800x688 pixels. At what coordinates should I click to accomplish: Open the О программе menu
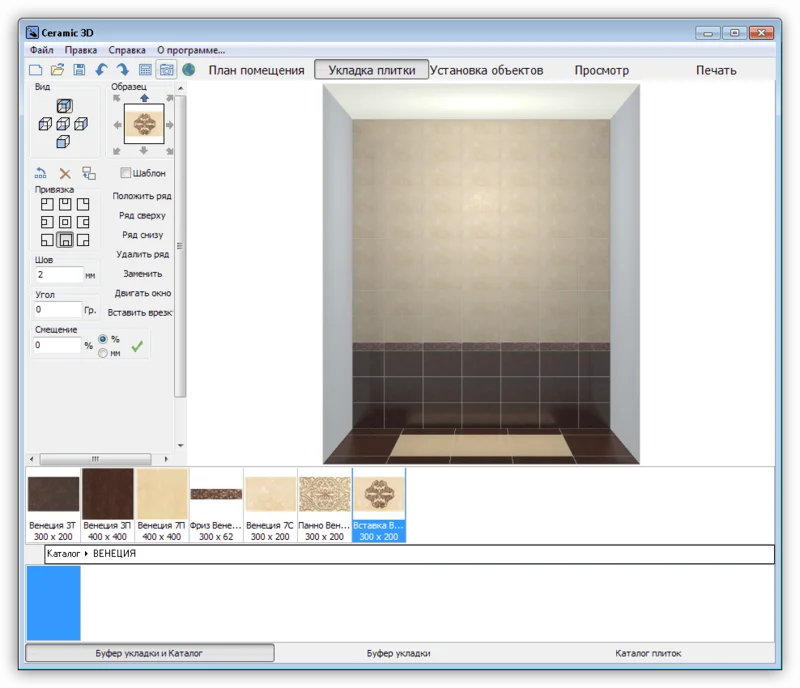pos(191,50)
